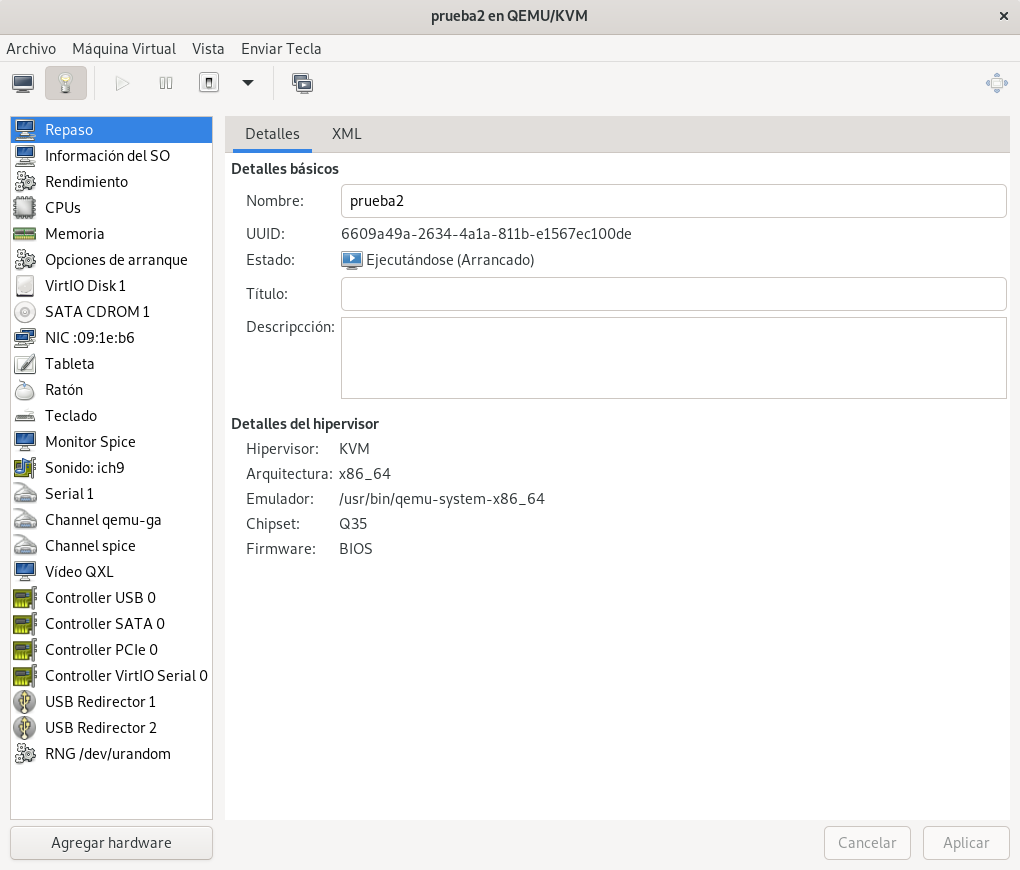The width and height of the screenshot is (1020, 870).
Task: Click the Aplicar button
Action: point(966,843)
